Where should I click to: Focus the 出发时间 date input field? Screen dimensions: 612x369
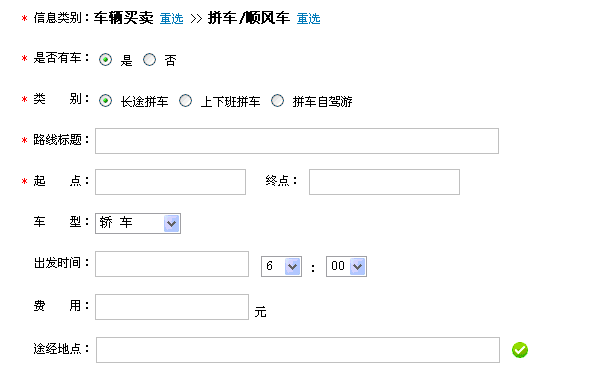[172, 264]
